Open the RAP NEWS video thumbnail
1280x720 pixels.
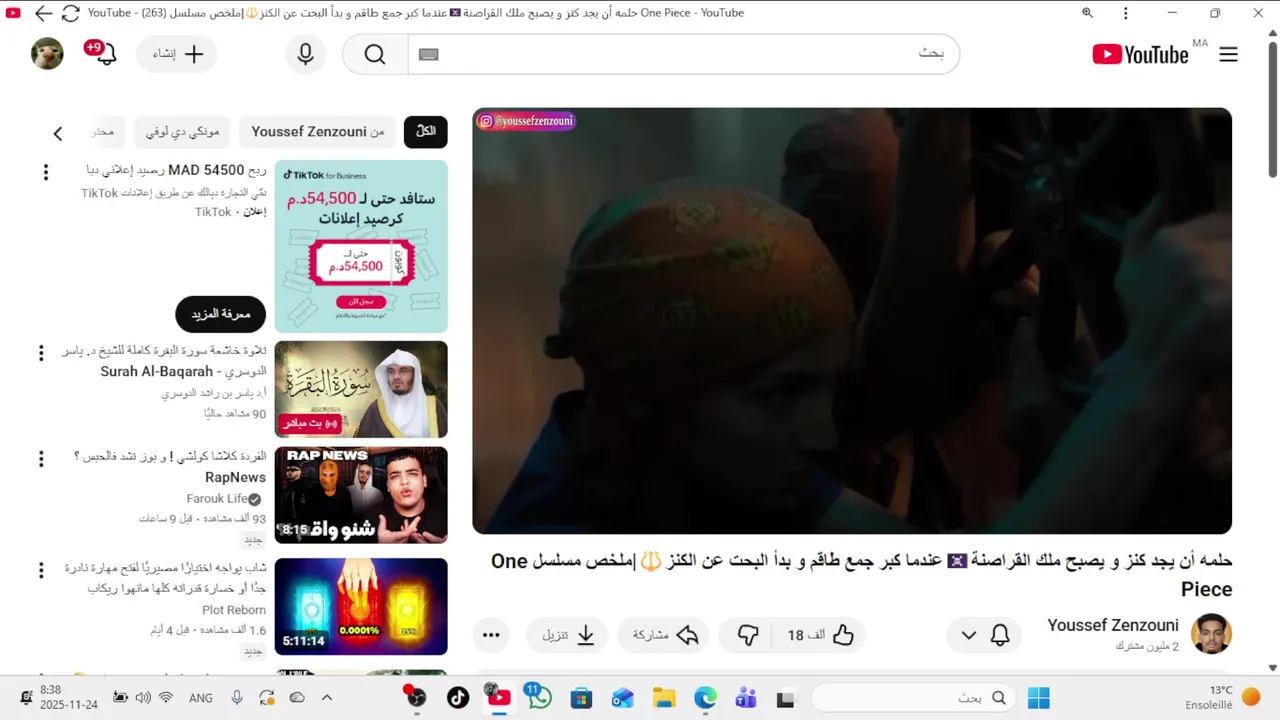(x=361, y=495)
